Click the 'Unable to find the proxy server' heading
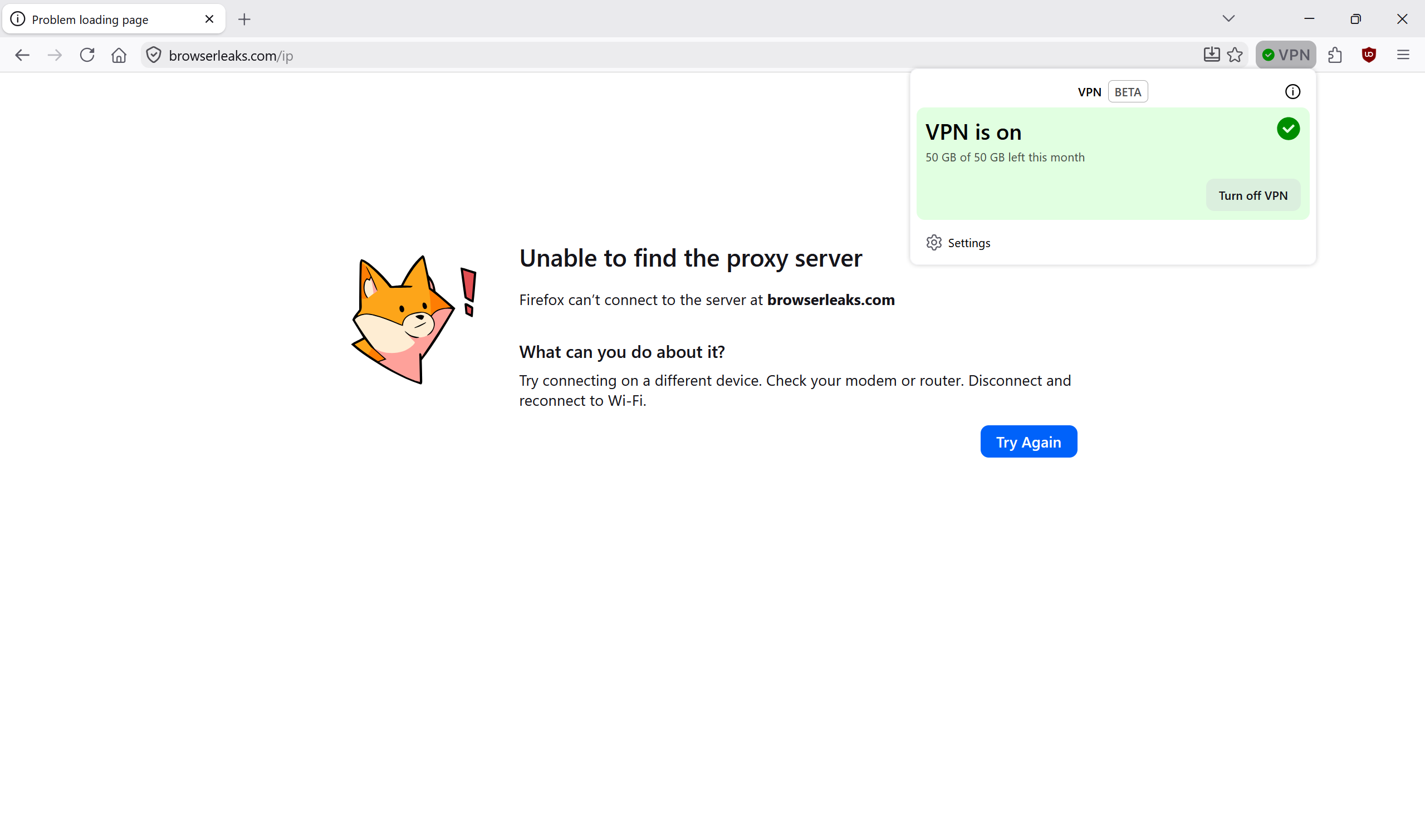1425x840 pixels. point(691,258)
